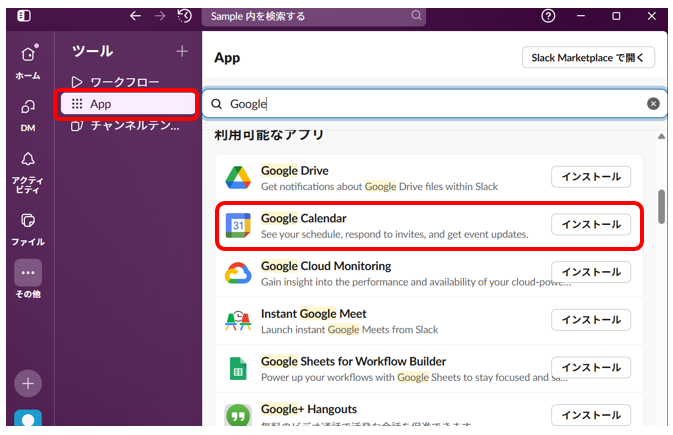Install Google Sheets for Workflow Builder

[x=591, y=368]
